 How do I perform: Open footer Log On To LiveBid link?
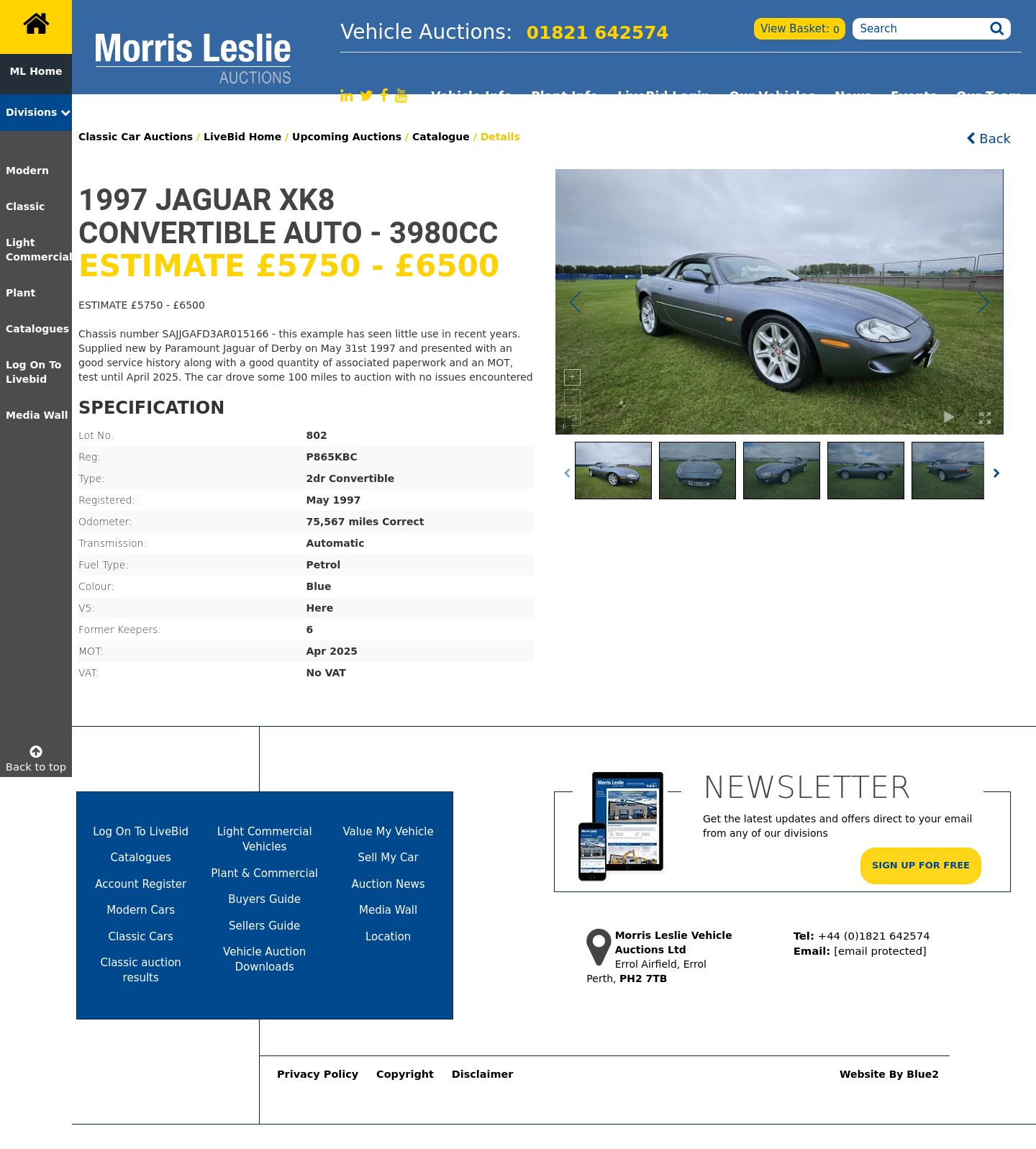click(141, 832)
